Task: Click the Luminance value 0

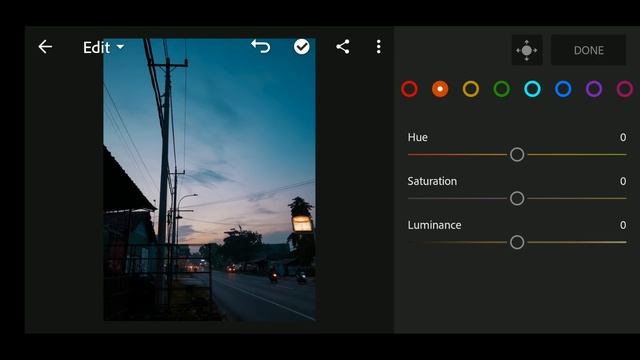Action: (623, 225)
